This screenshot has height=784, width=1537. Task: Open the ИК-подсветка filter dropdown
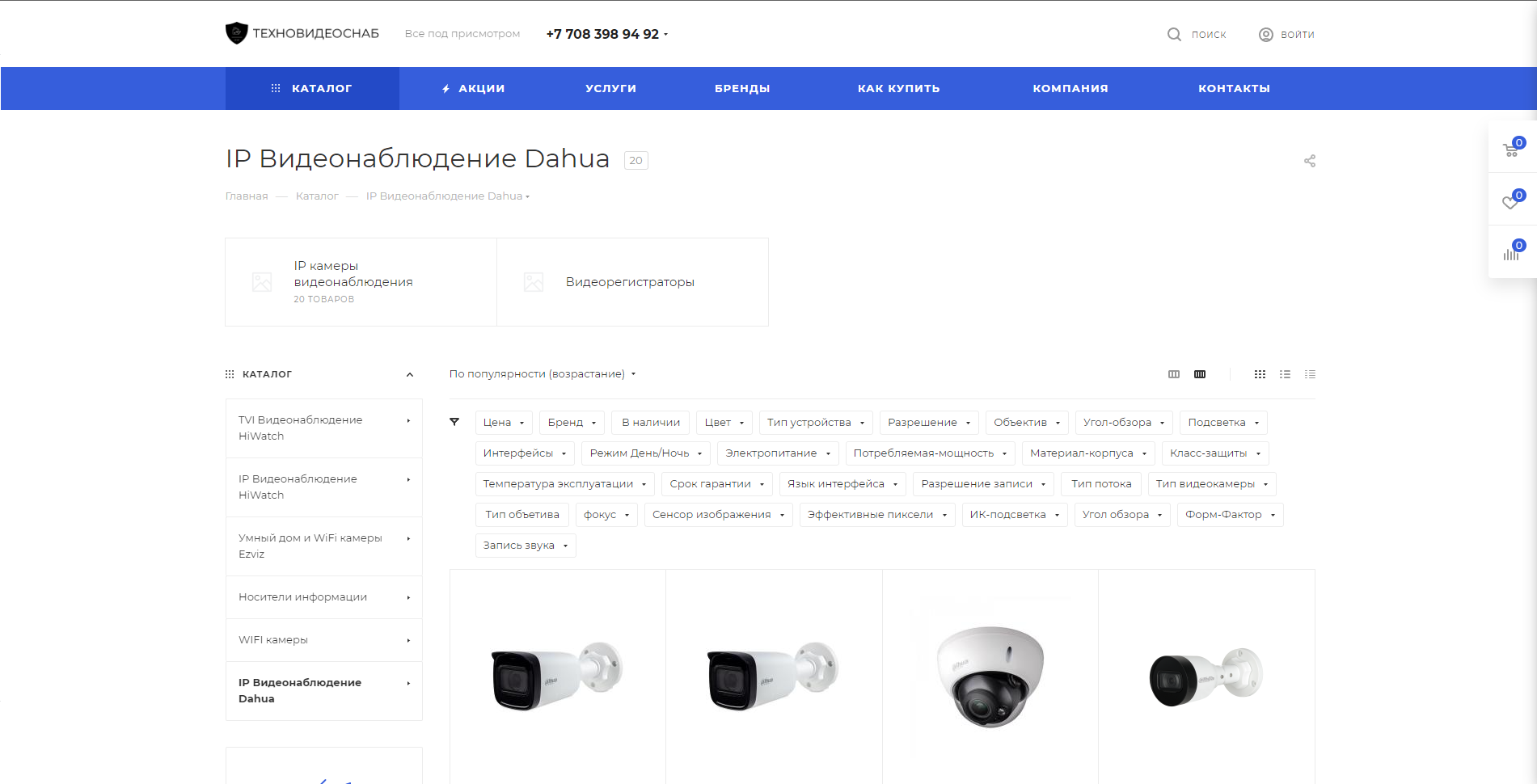(x=1015, y=515)
